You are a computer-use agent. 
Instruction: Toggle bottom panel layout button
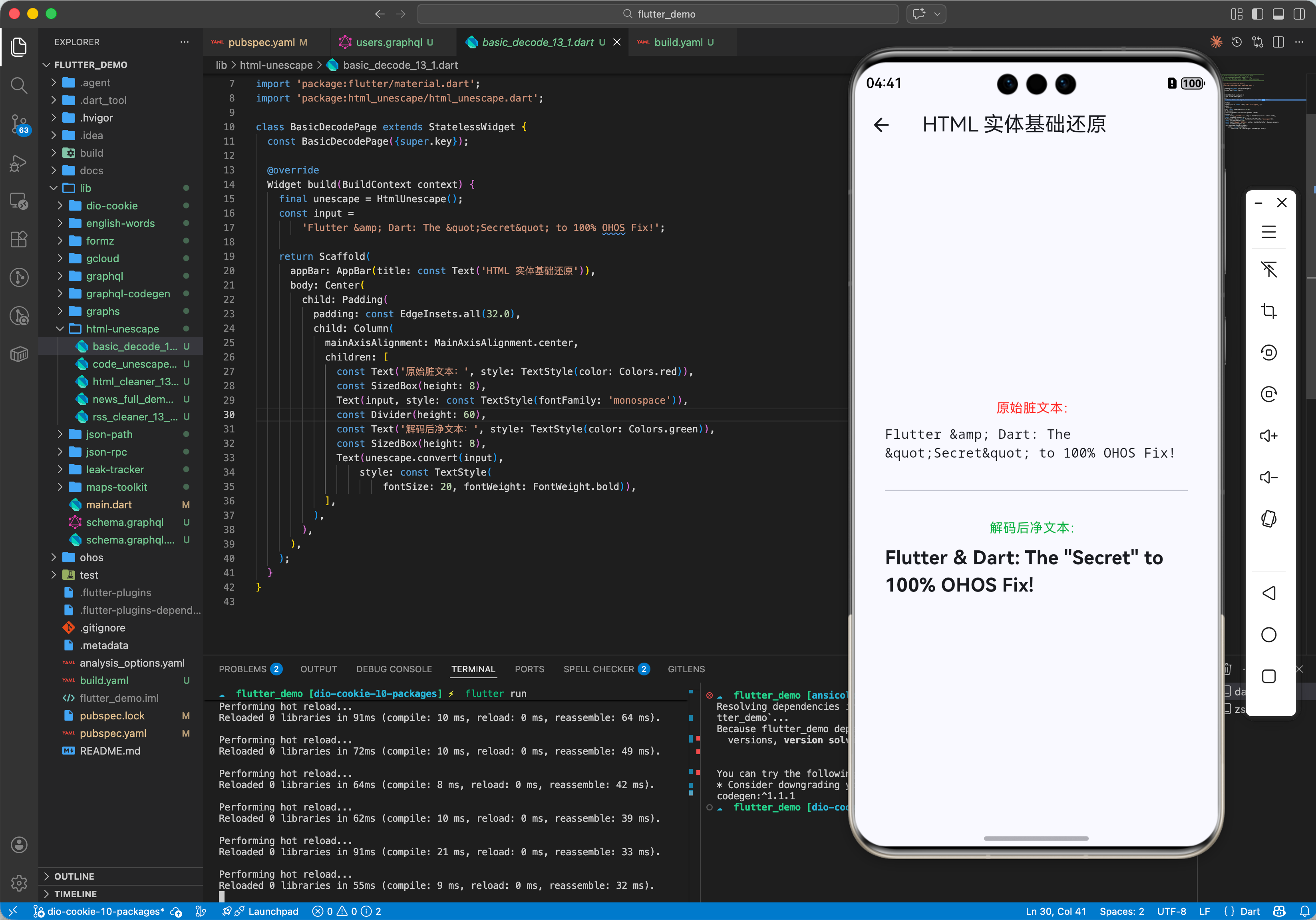tap(1278, 14)
